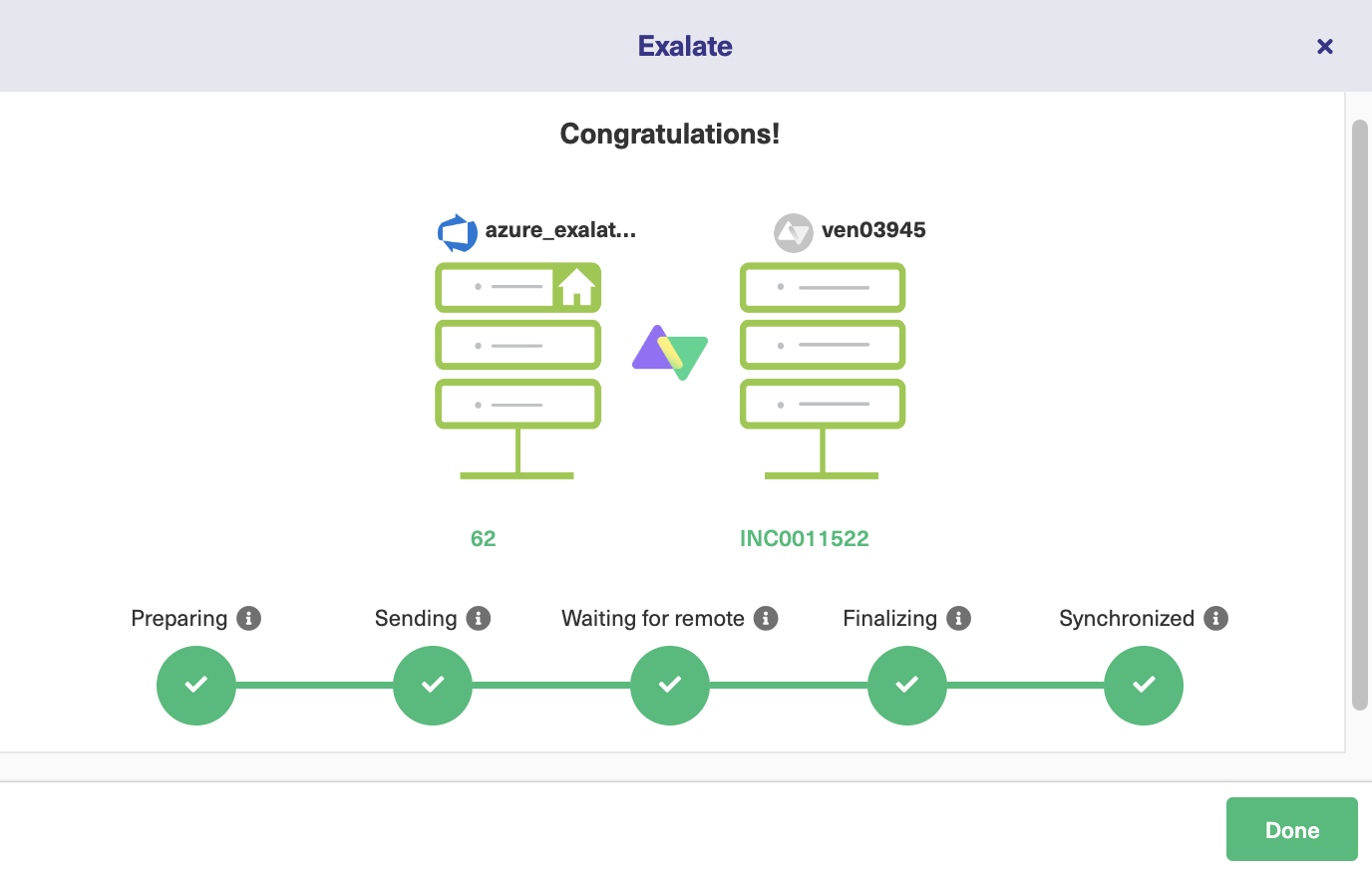This screenshot has width=1372, height=875.
Task: Show info for the Finalizing step
Action: 959,618
